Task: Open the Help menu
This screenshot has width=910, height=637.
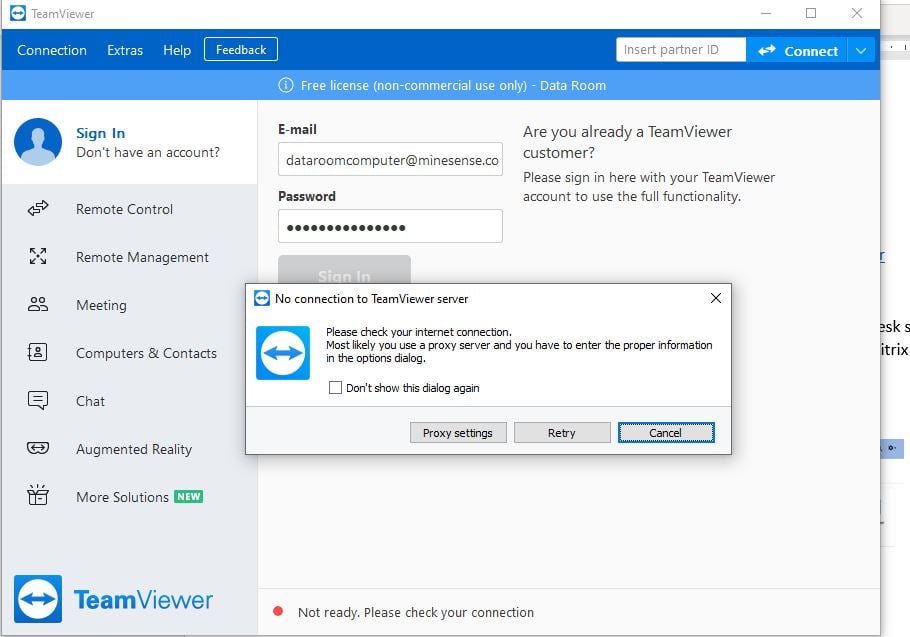Action: [176, 50]
